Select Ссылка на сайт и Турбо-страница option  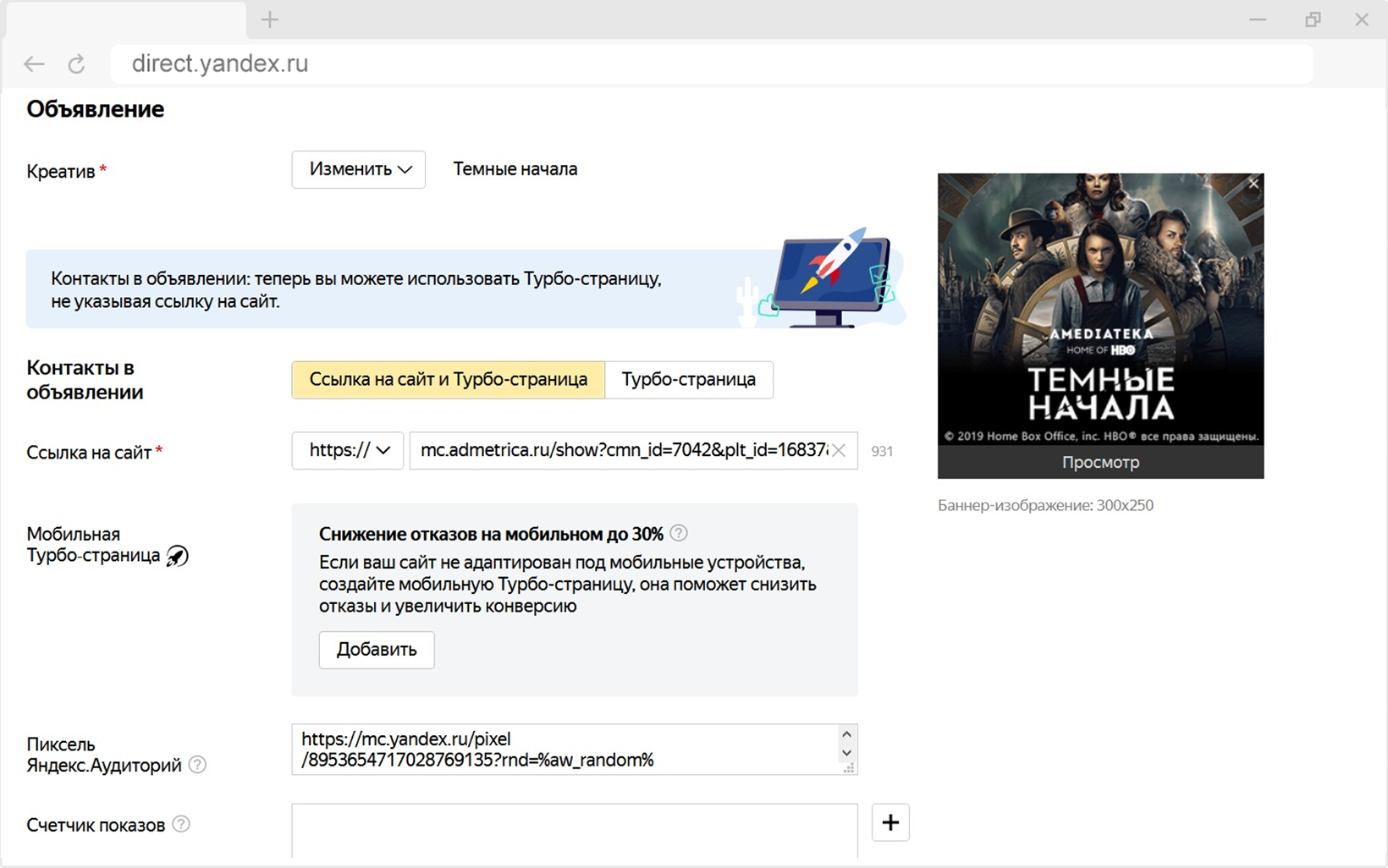click(449, 380)
